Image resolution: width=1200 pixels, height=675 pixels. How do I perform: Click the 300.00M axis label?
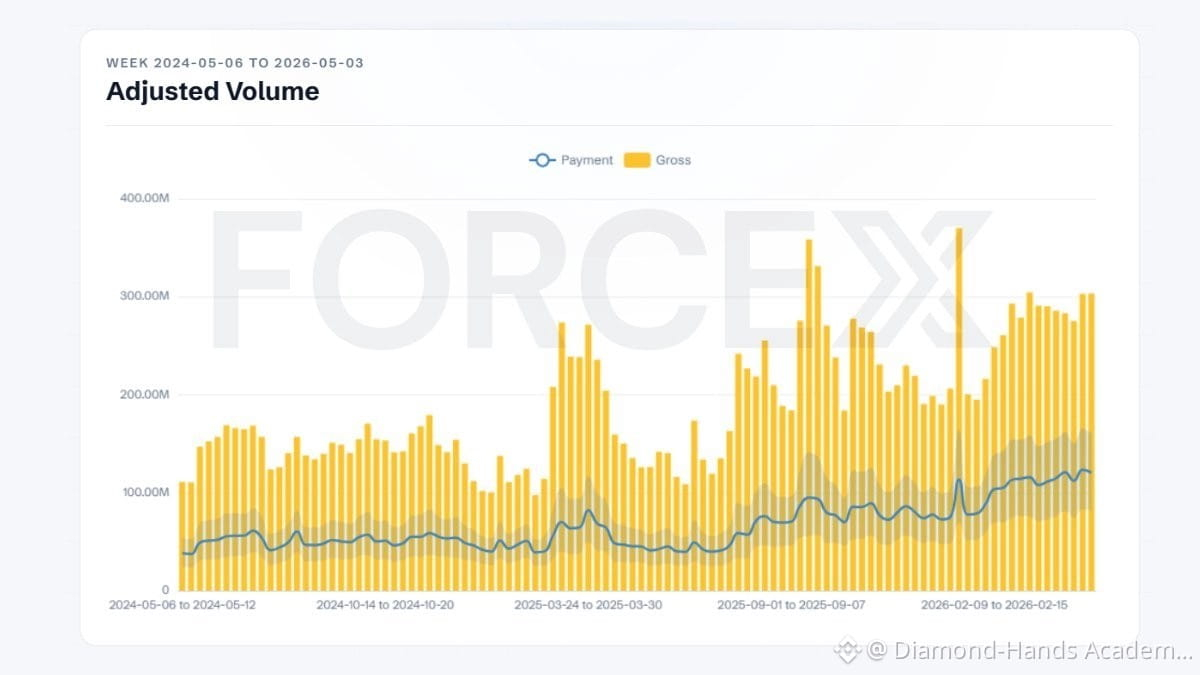(144, 297)
